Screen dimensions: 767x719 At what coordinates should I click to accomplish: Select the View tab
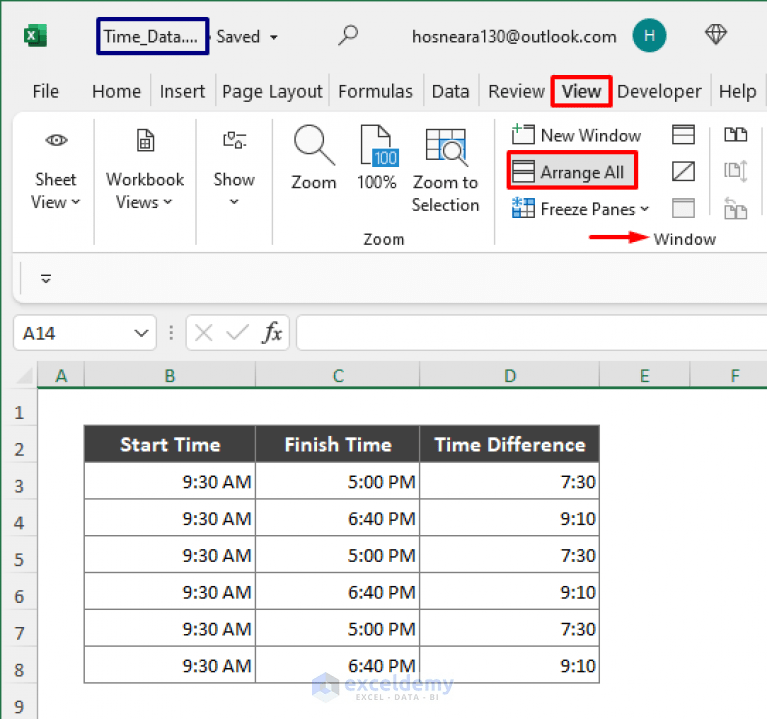pos(581,91)
